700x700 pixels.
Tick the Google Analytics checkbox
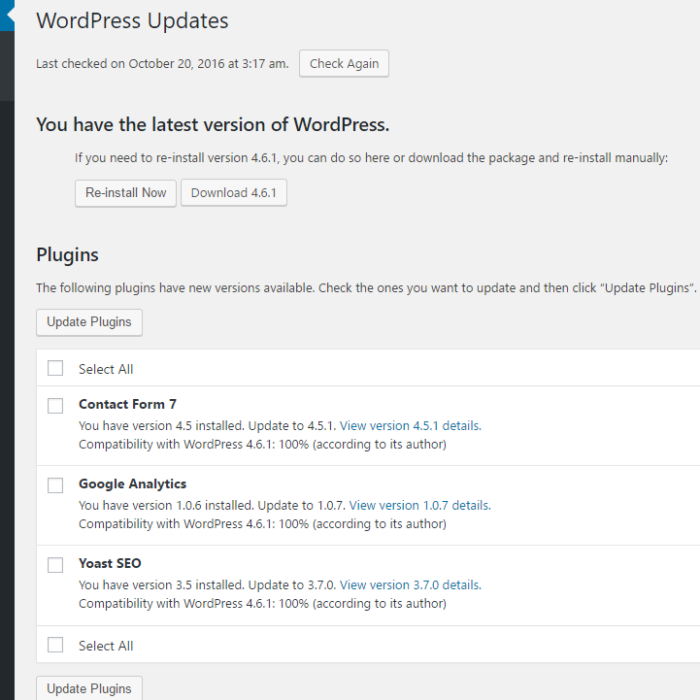tap(55, 485)
